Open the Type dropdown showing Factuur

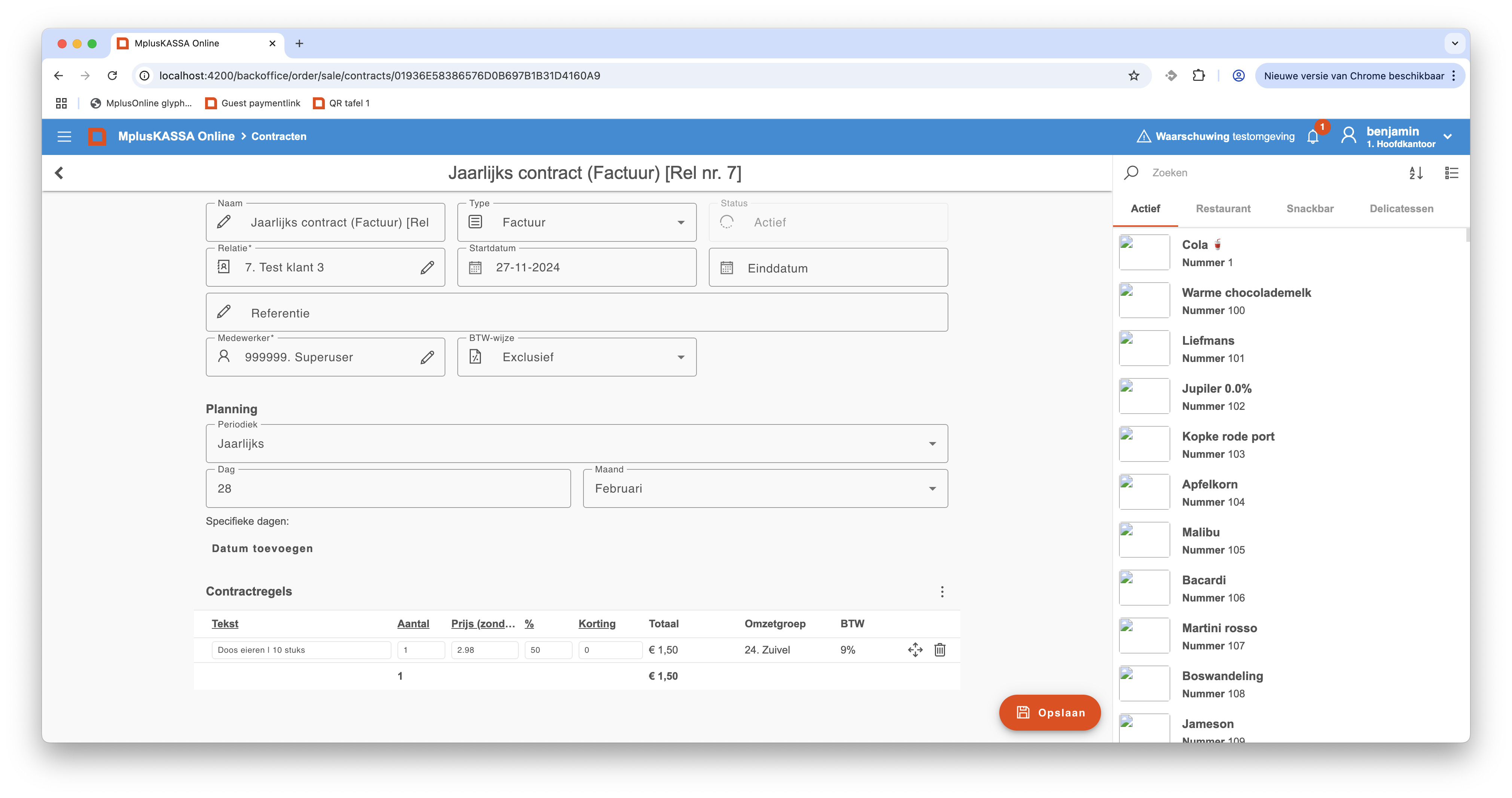[576, 223]
